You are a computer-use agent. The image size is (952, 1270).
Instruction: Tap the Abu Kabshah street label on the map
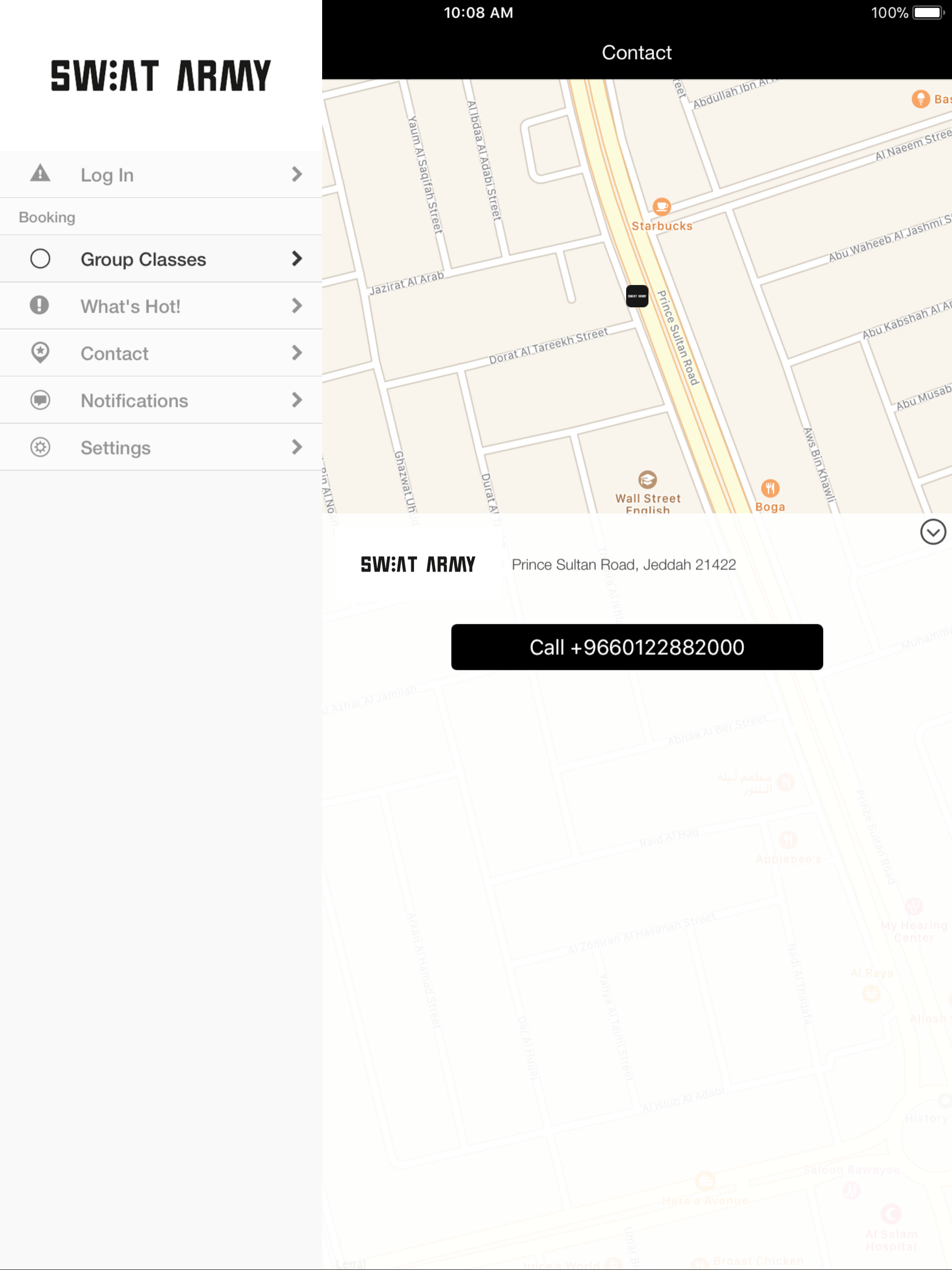(x=906, y=320)
